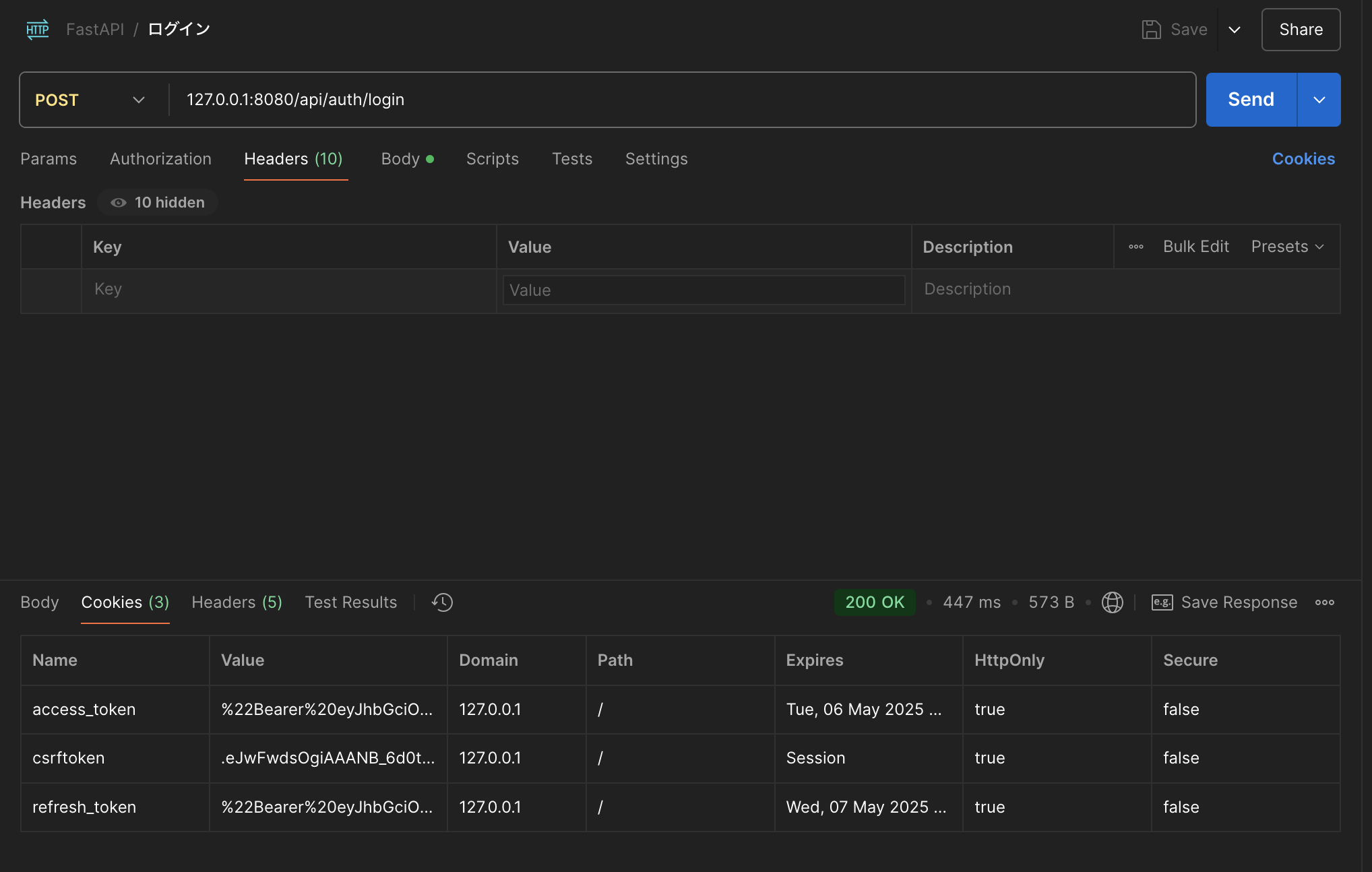1372x872 pixels.
Task: Click the Share button
Action: pyautogui.click(x=1300, y=30)
